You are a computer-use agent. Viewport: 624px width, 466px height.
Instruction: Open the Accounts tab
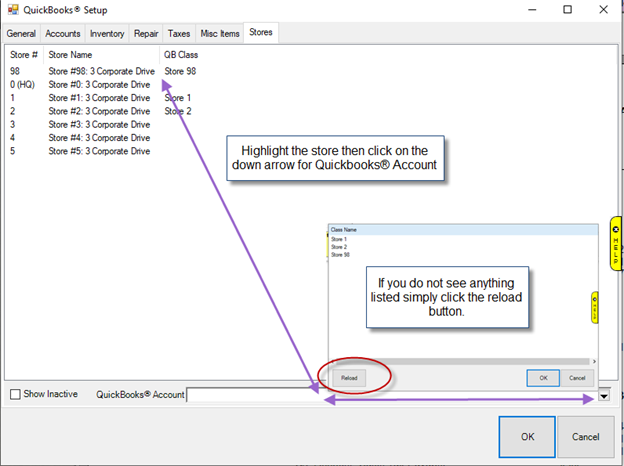tap(62, 34)
